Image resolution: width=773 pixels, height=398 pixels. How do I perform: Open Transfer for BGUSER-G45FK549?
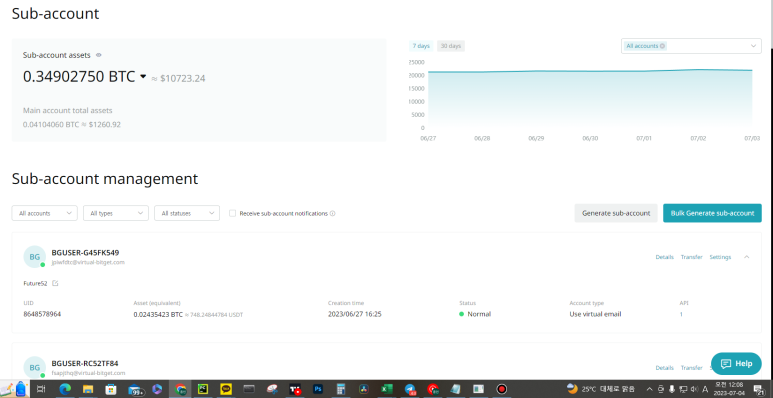691,257
